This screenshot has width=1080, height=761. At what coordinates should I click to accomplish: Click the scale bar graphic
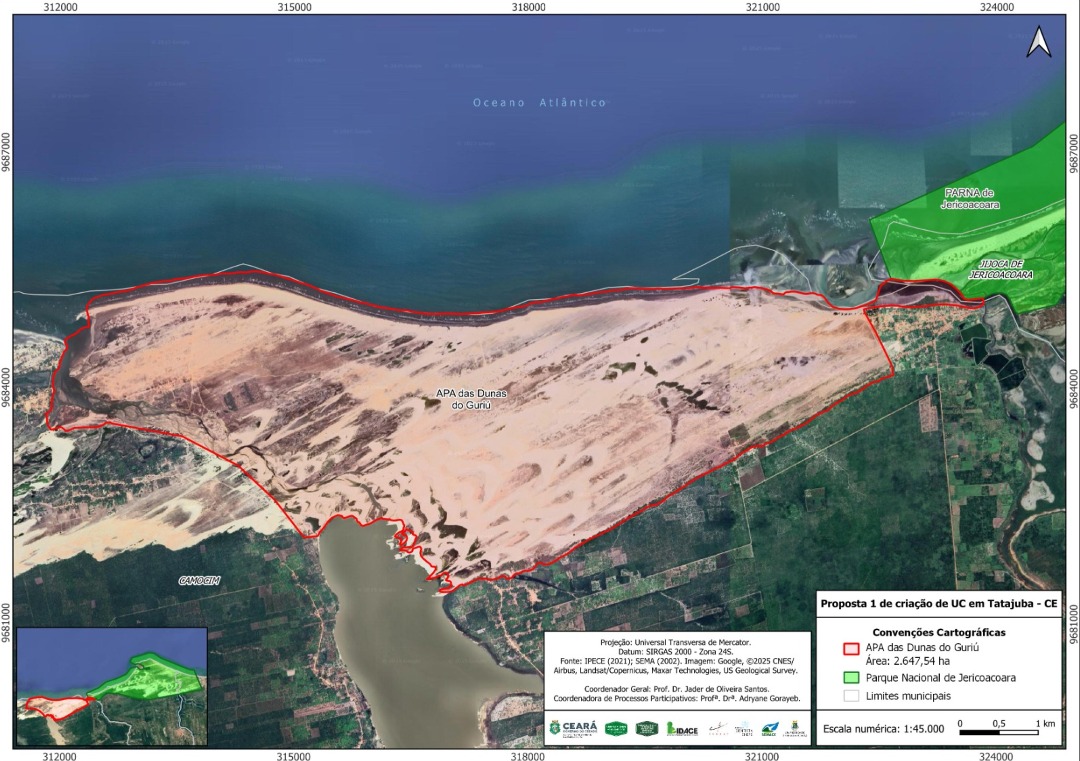1002,732
